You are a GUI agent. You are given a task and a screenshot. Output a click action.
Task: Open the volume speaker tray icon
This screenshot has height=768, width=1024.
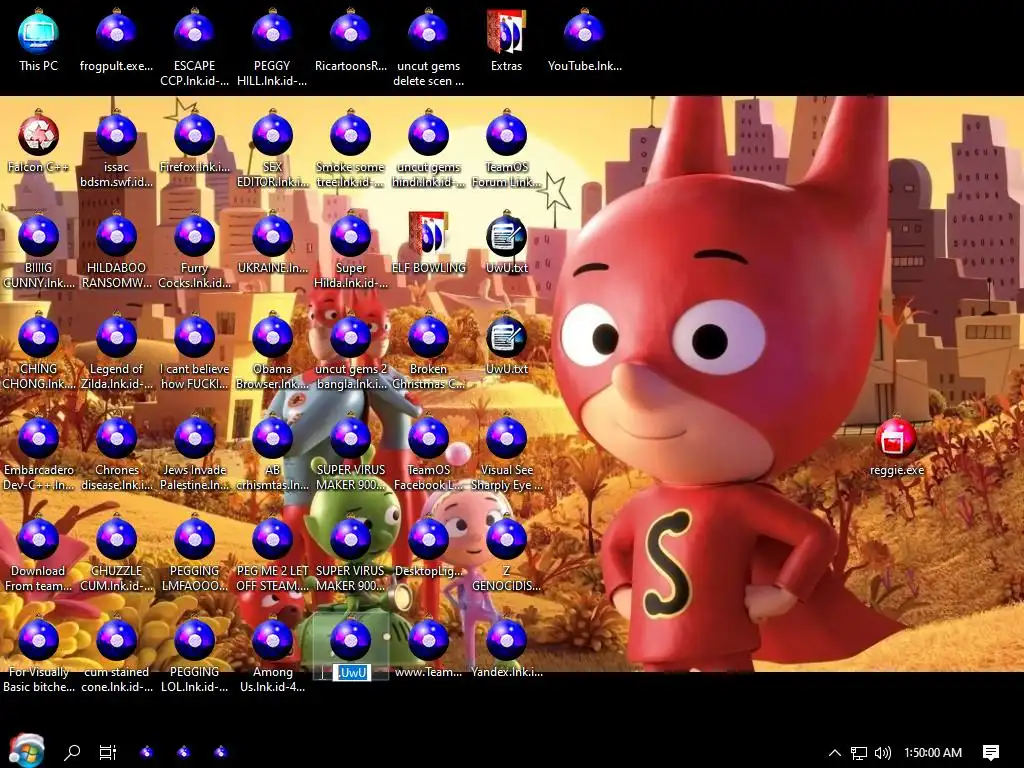[882, 753]
